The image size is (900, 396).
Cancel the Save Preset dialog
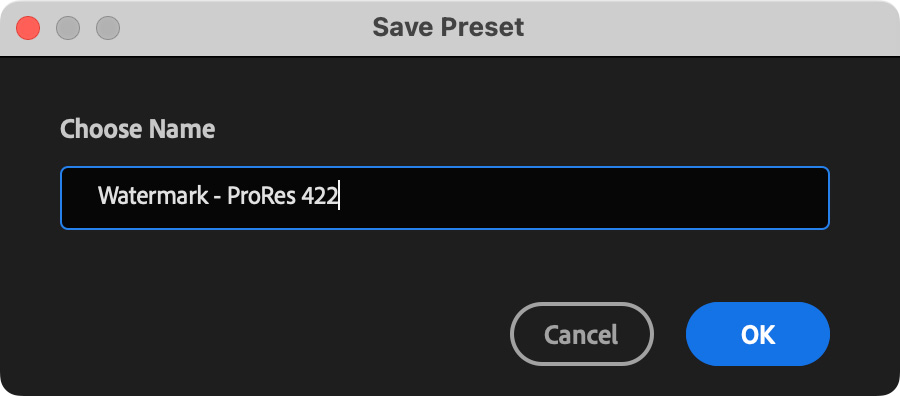[581, 334]
